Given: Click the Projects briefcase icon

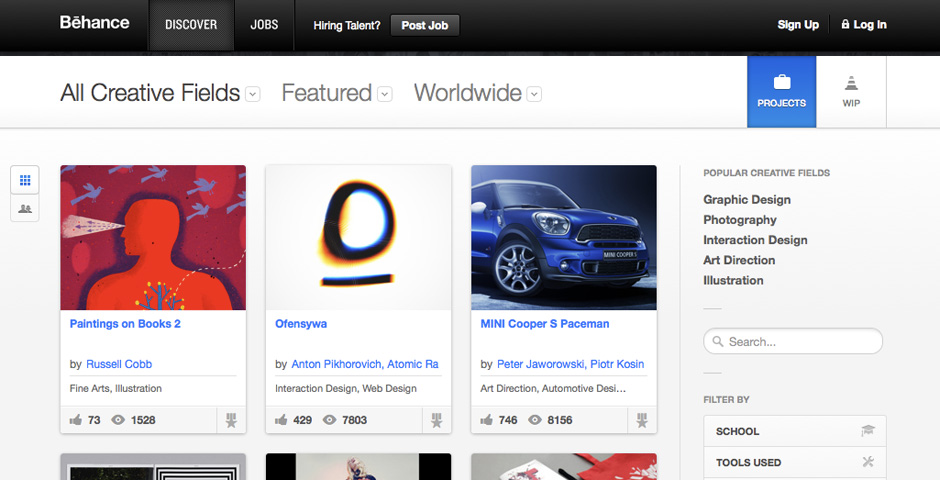Looking at the screenshot, I should (x=782, y=82).
